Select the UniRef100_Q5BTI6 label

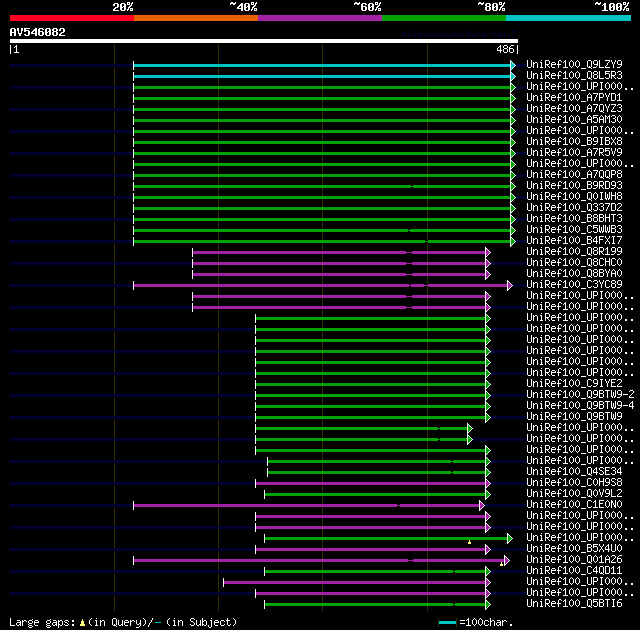[x=574, y=604]
